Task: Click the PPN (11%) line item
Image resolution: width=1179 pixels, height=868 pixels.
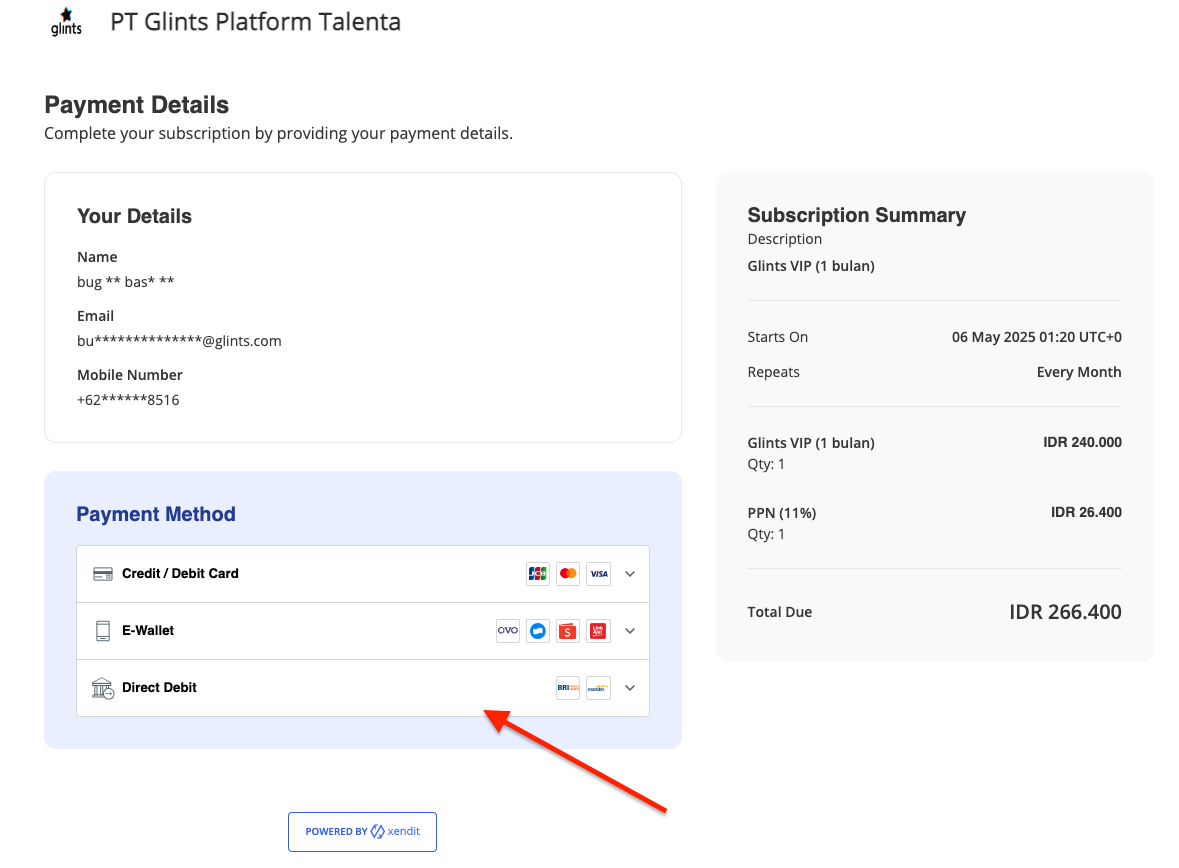Action: [782, 513]
